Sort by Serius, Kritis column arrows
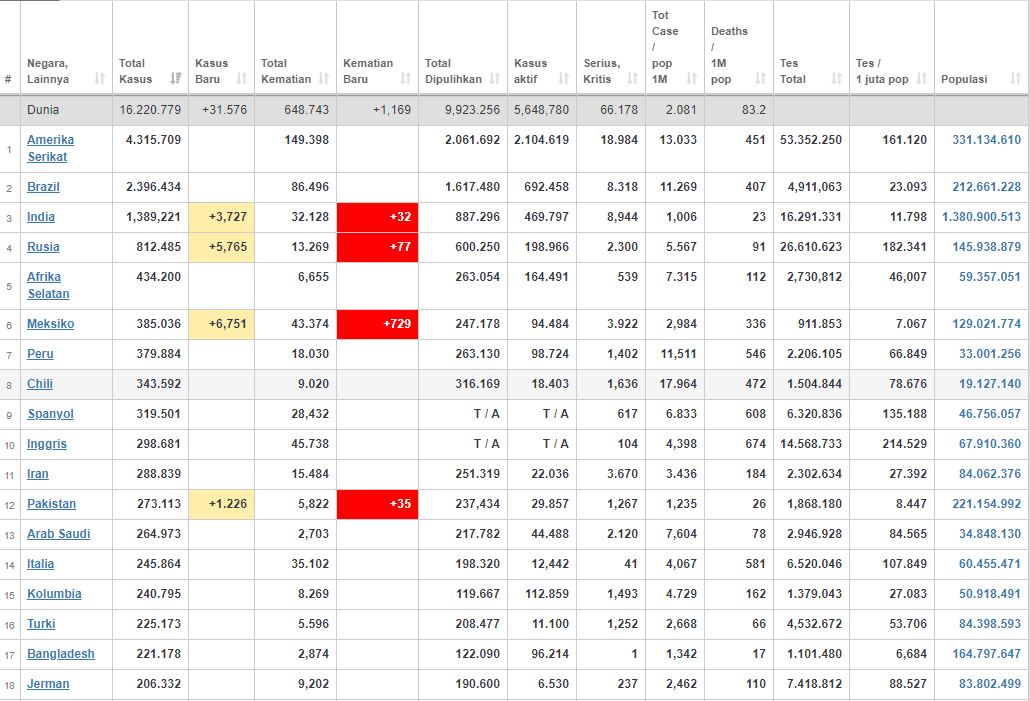 click(x=633, y=79)
